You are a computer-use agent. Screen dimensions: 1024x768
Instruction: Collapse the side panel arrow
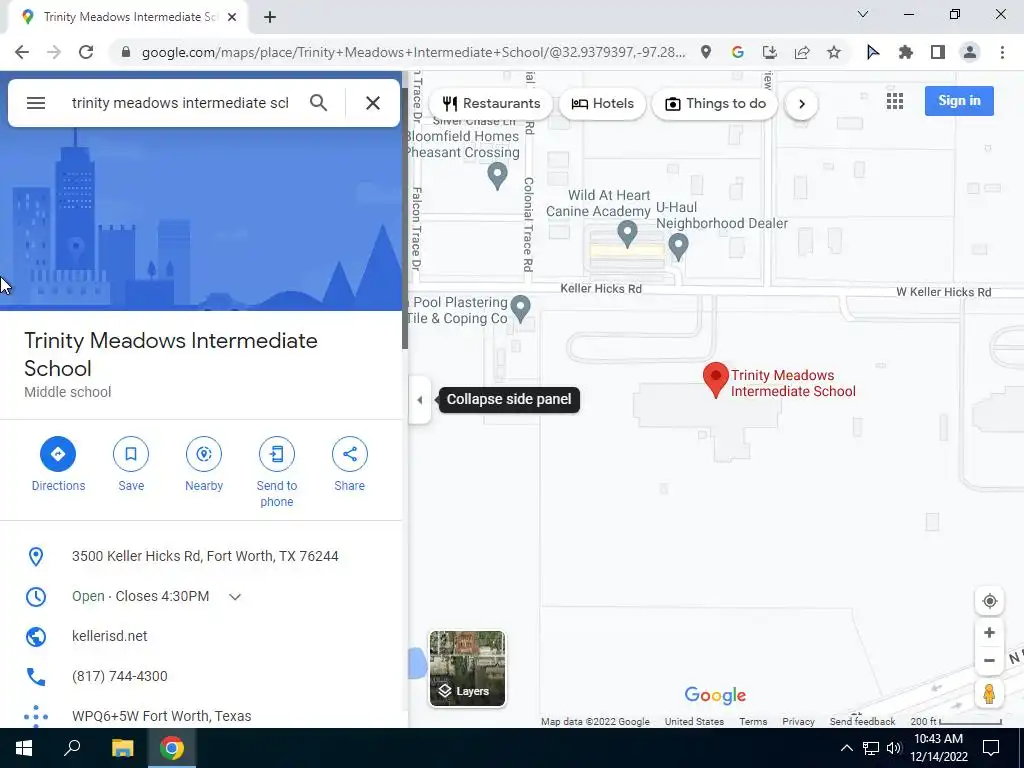click(x=420, y=400)
